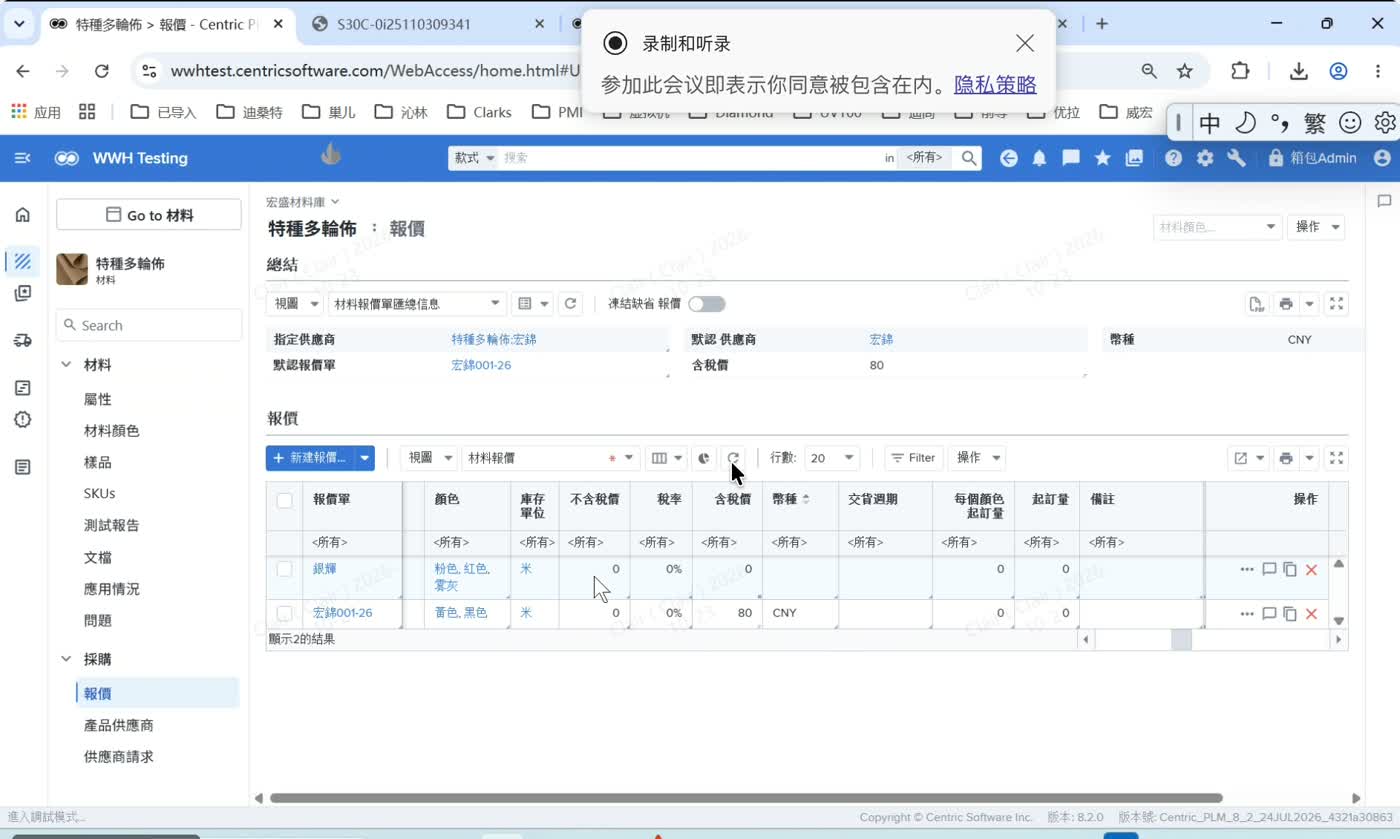Collapse the navigation hamburger menu
This screenshot has width=1400, height=839.
[22, 158]
